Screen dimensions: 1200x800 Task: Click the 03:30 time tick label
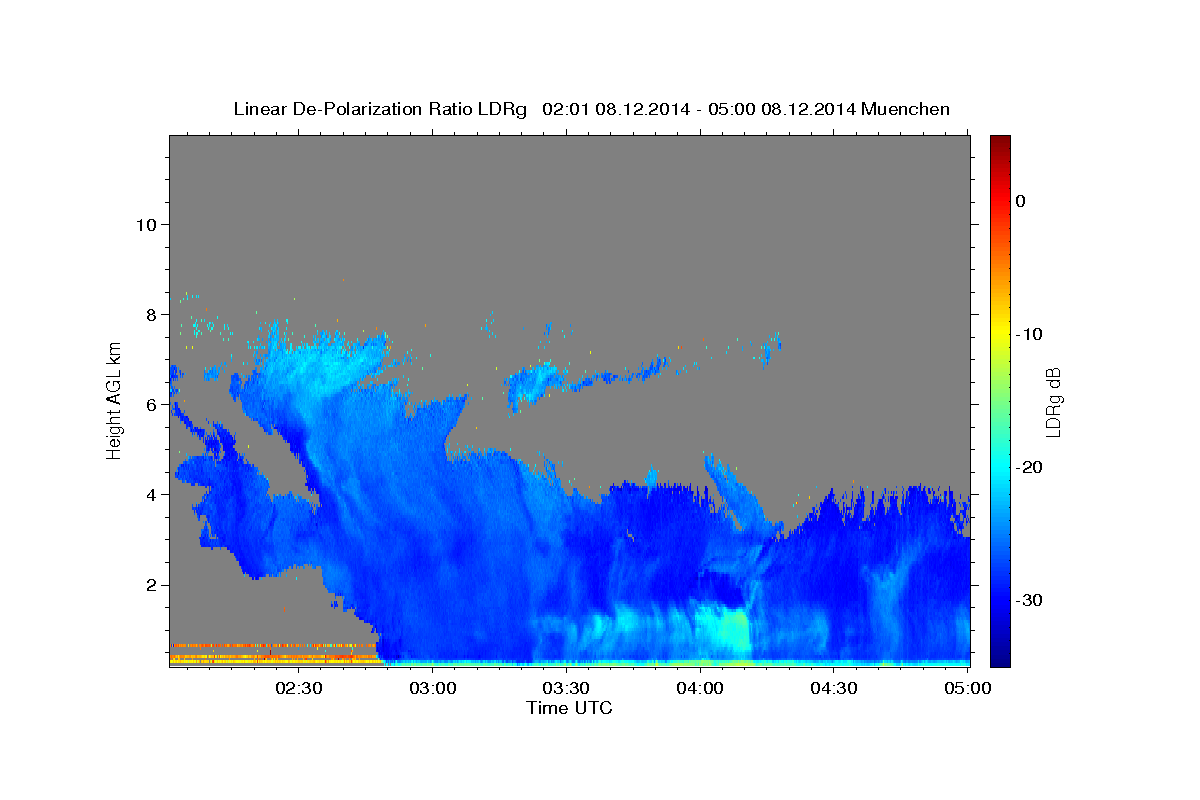[x=566, y=688]
